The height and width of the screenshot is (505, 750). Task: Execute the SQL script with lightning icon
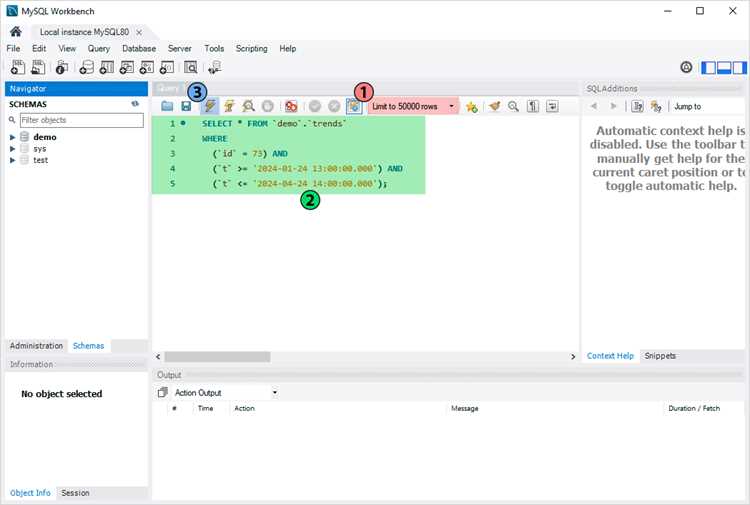coord(210,106)
